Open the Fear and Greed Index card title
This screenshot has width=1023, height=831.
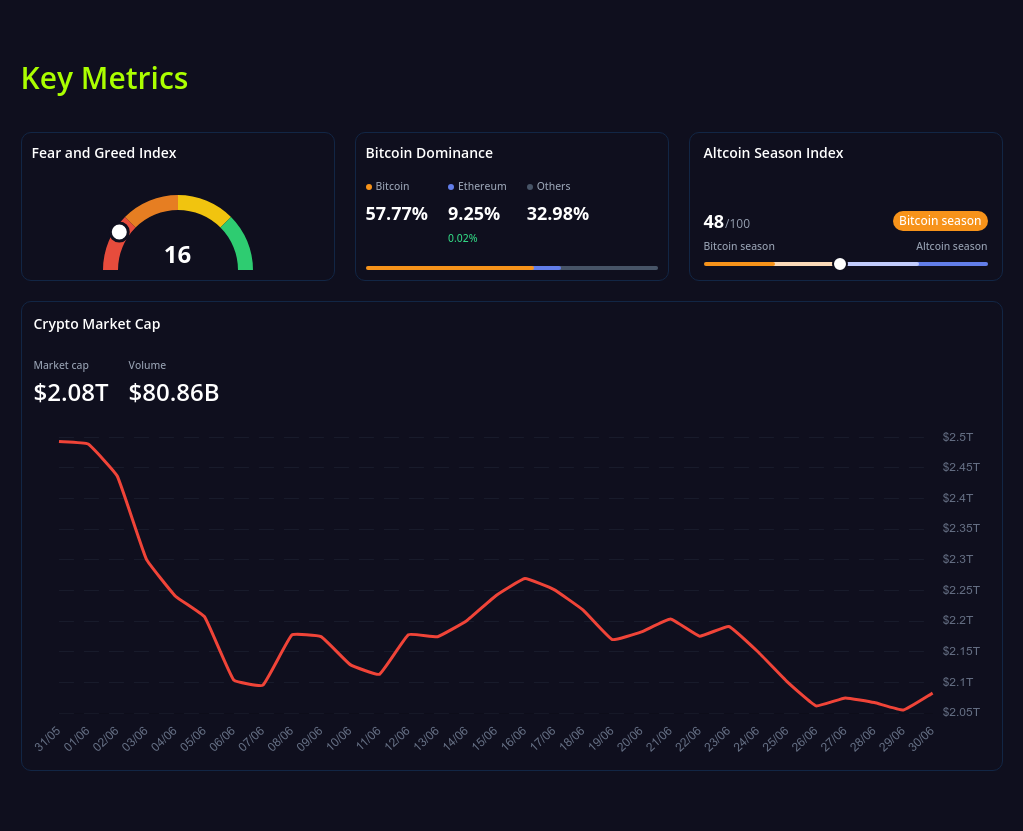click(104, 153)
